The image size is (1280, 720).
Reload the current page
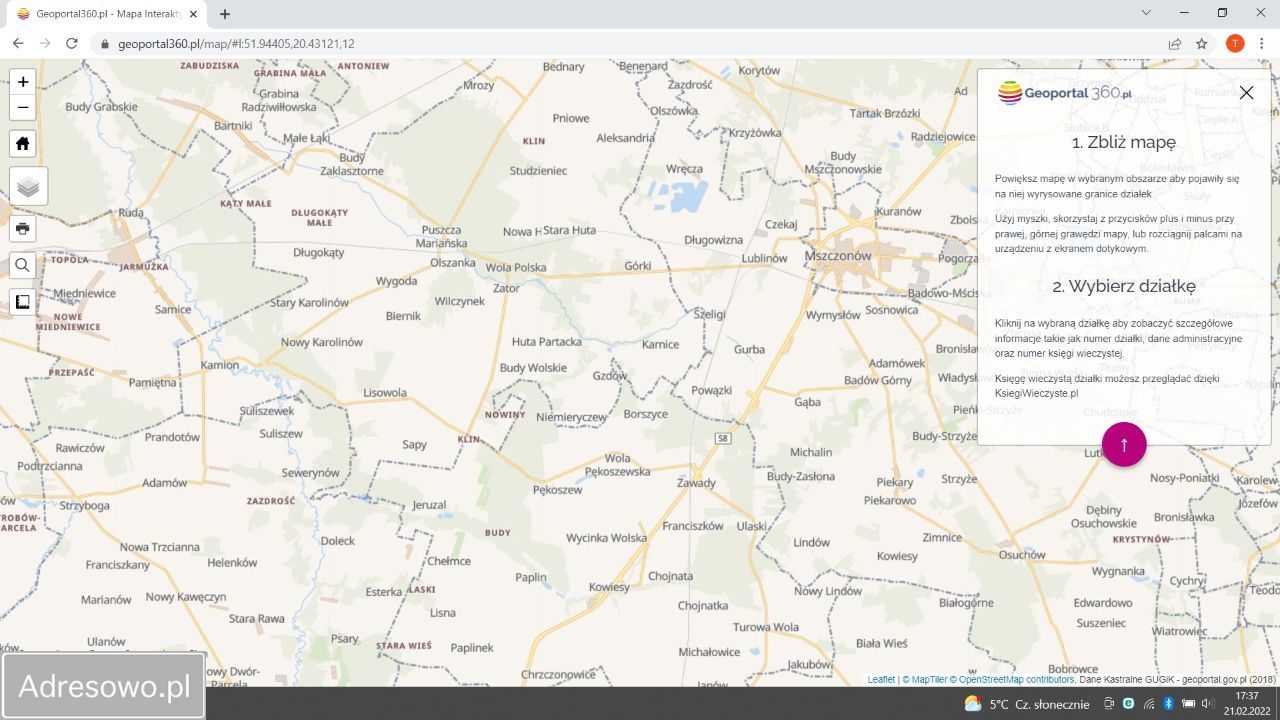72,44
